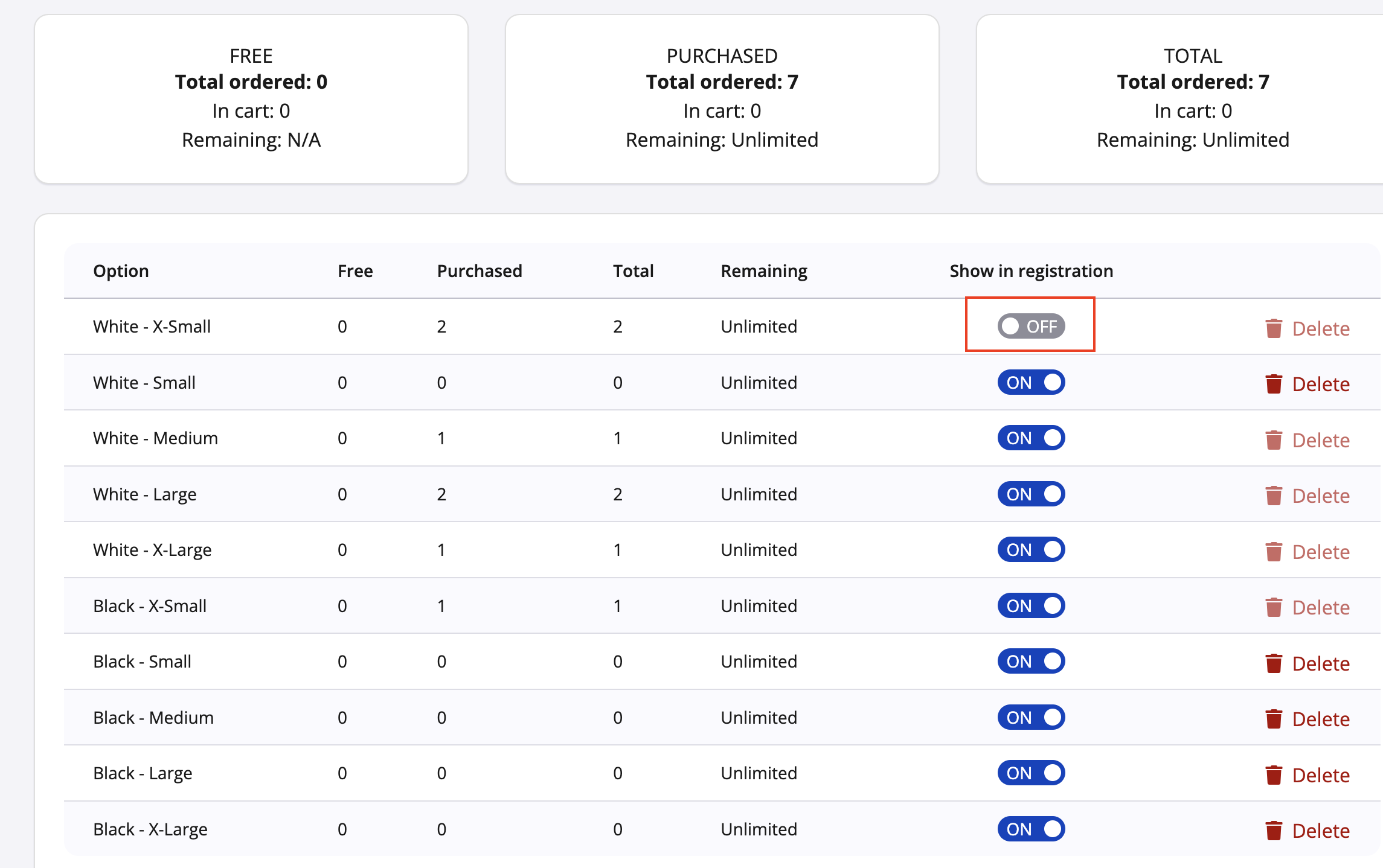Select Delete next to Black - Small

click(1321, 663)
